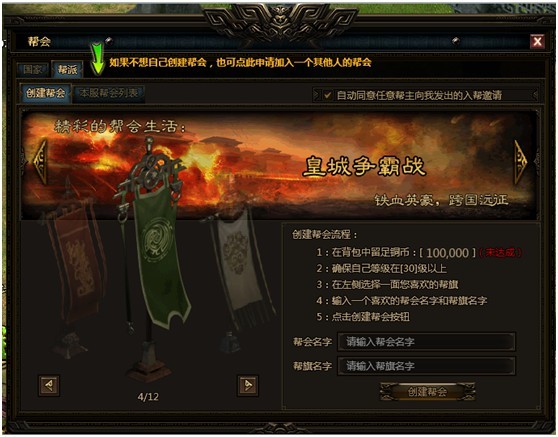Image resolution: width=558 pixels, height=437 pixels.
Task: Click the banner's left gold arrow
Action: (x=40, y=162)
